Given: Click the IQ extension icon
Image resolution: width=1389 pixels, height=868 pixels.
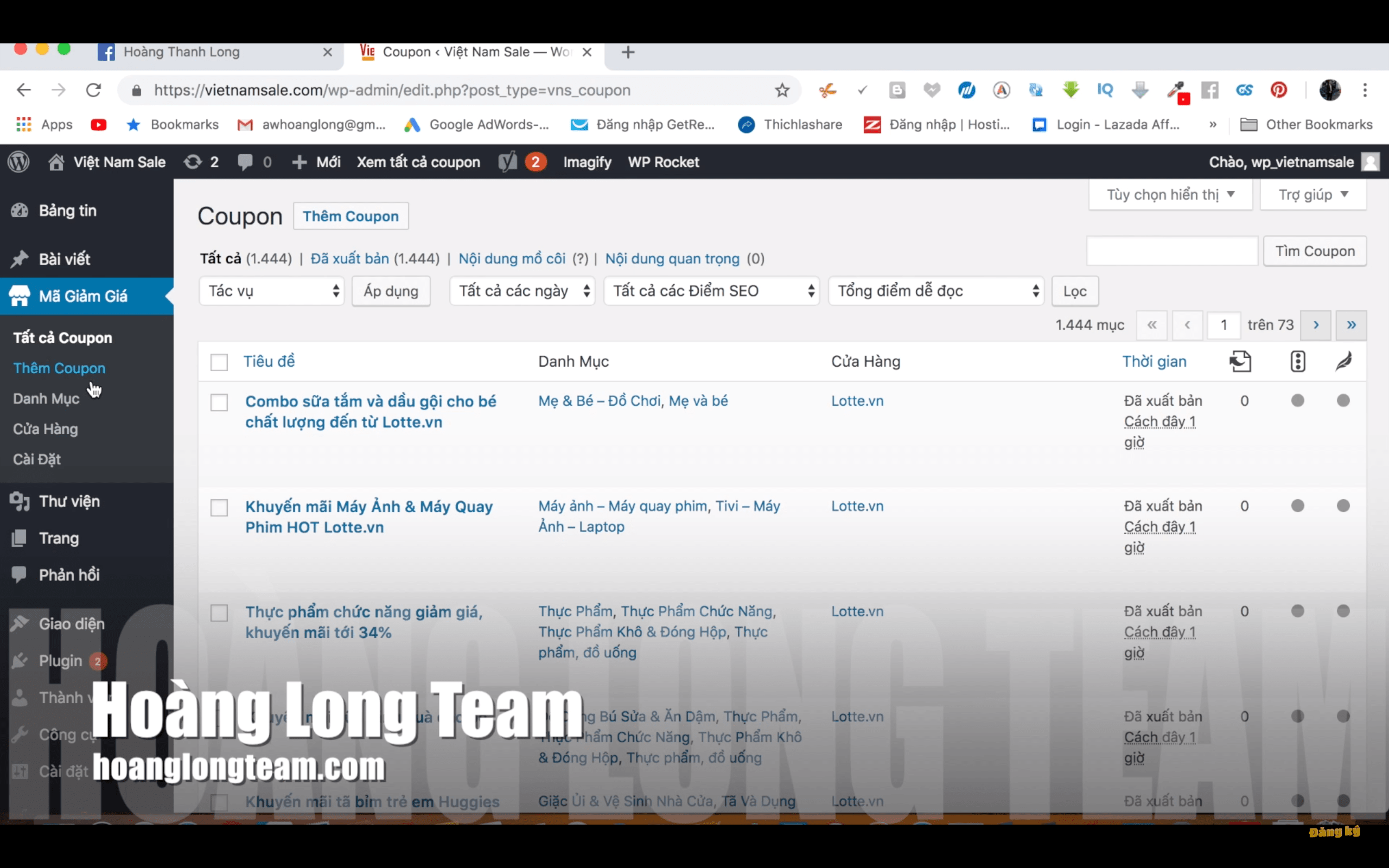Looking at the screenshot, I should coord(1105,90).
